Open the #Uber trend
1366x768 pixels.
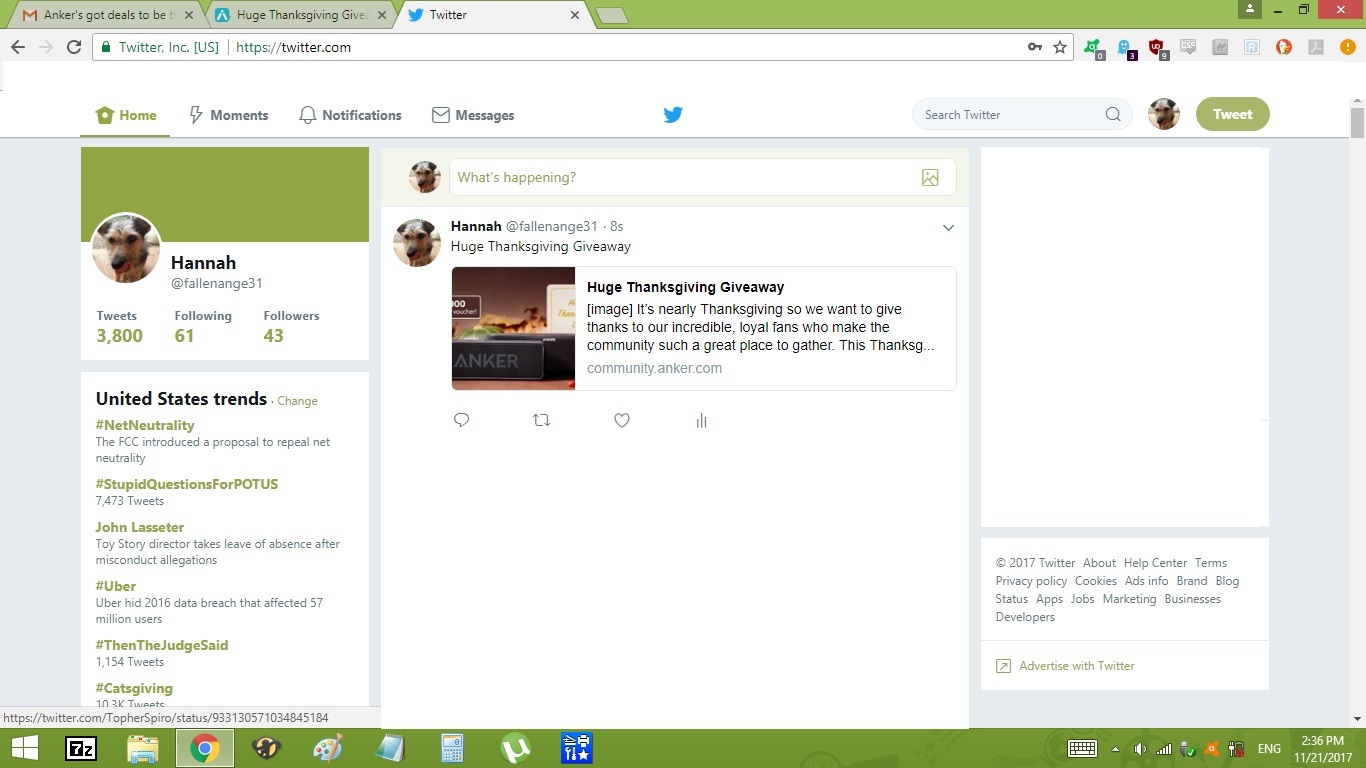pos(116,586)
